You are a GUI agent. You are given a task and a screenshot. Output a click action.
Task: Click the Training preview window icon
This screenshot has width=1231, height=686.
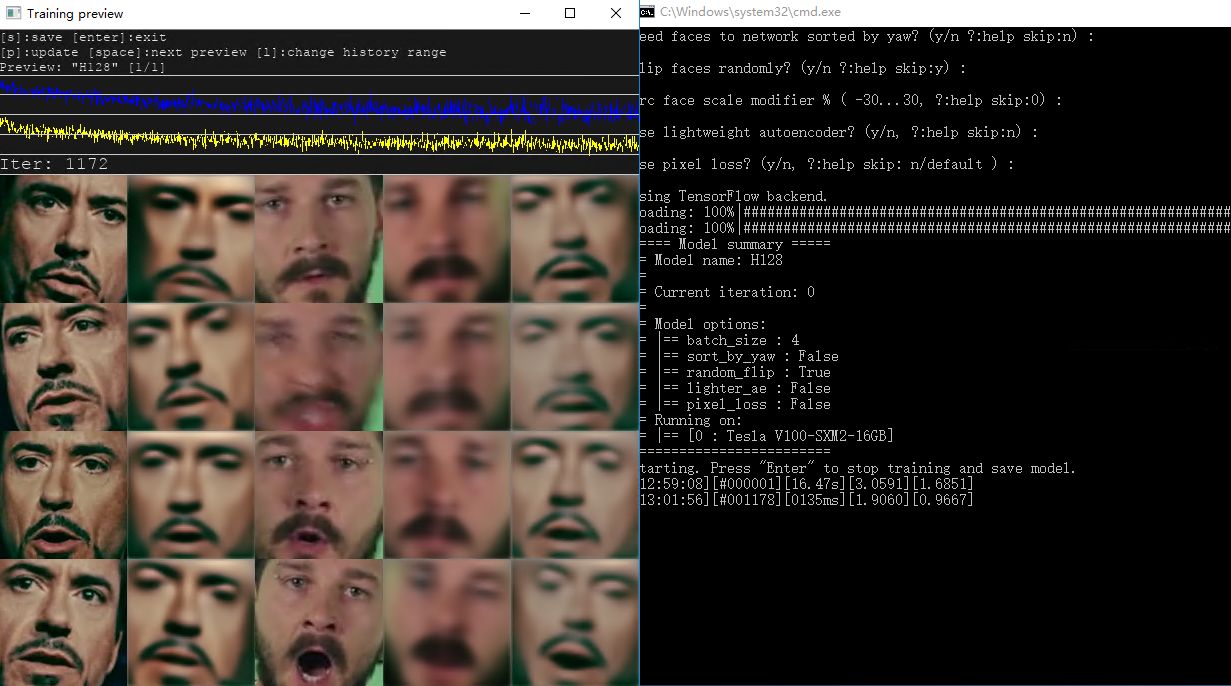click(x=12, y=13)
